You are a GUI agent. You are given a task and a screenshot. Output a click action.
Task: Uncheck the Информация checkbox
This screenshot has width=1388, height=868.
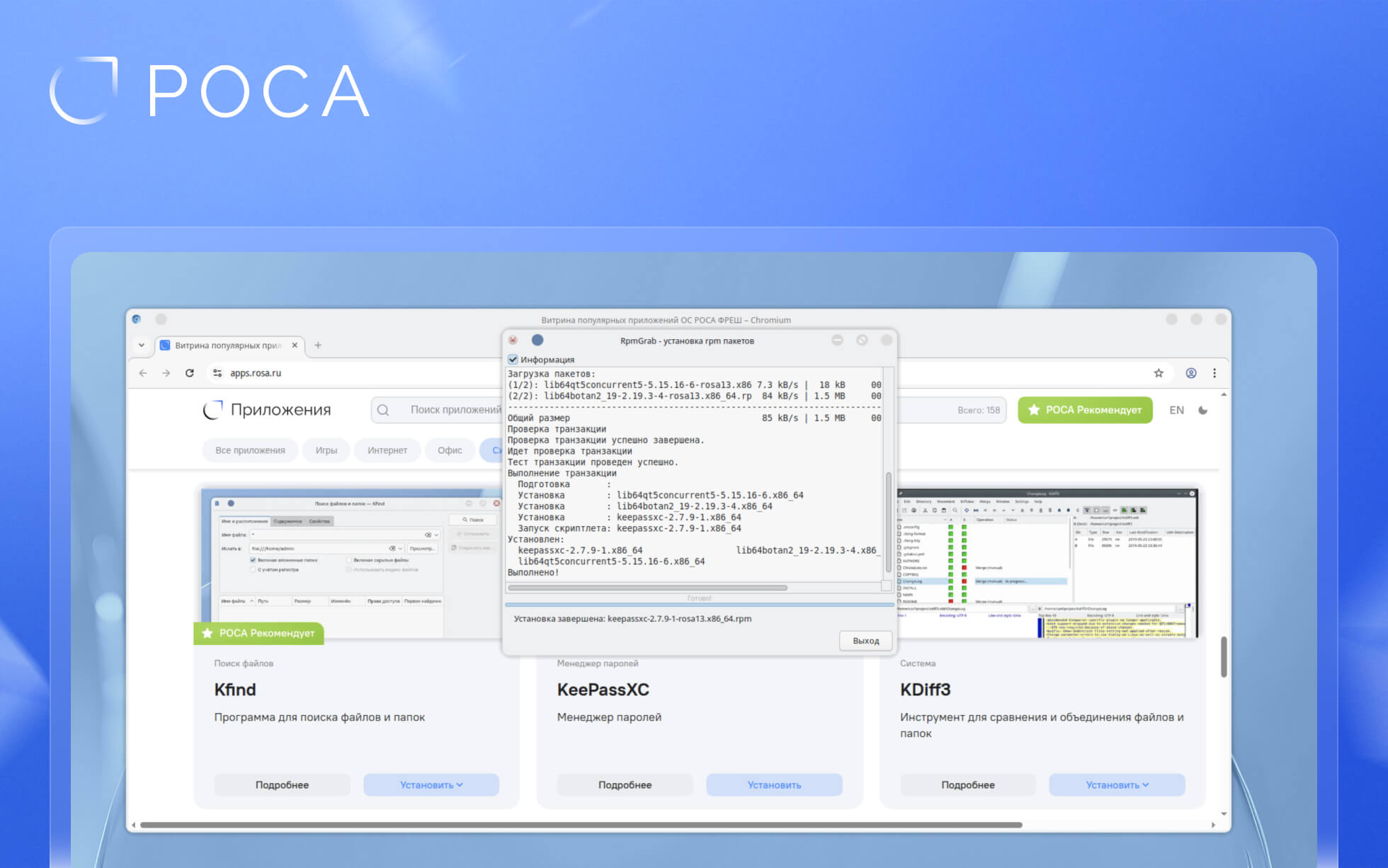pyautogui.click(x=513, y=360)
